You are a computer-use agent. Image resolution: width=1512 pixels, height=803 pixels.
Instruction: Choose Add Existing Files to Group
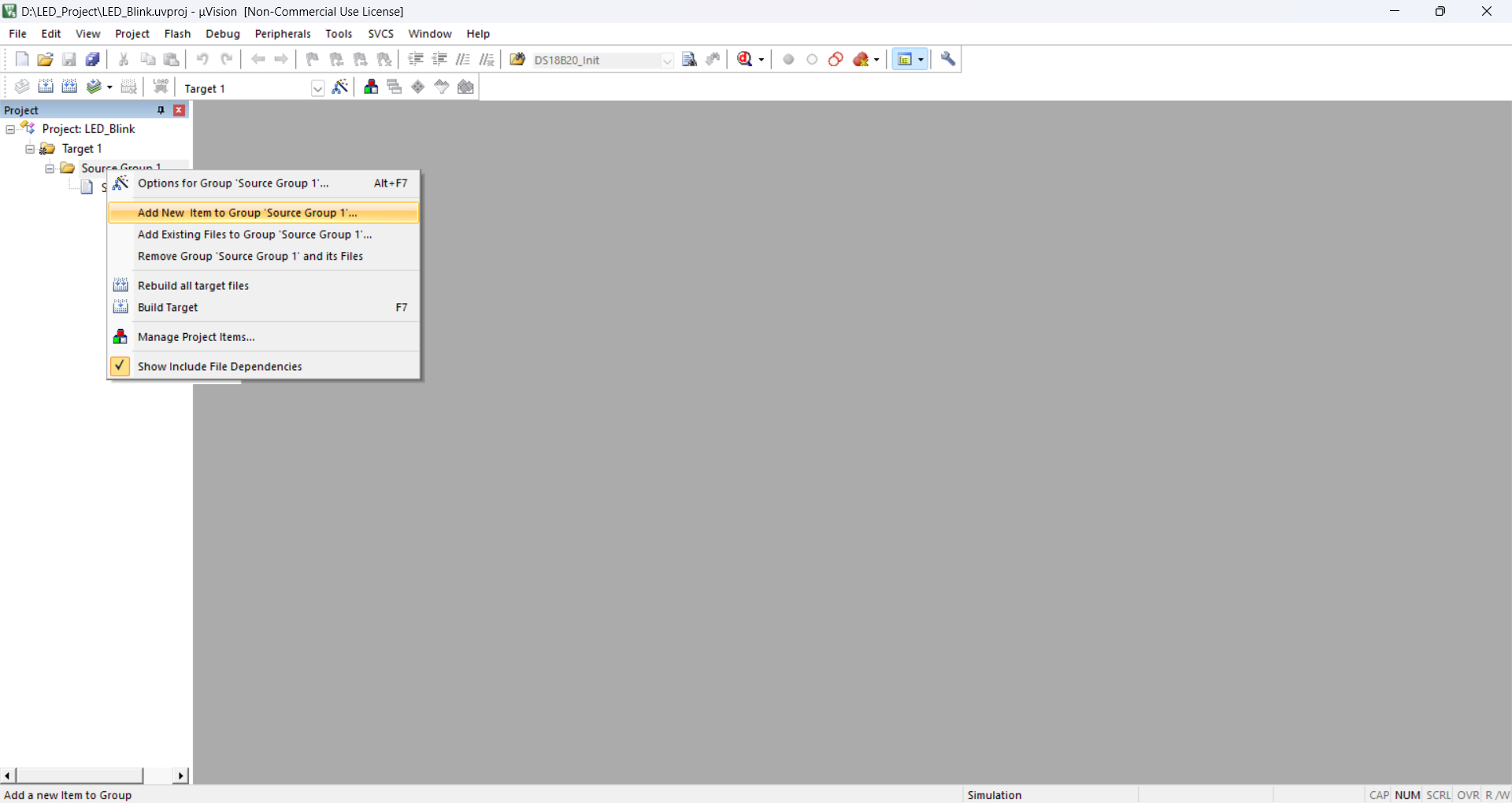(x=254, y=235)
